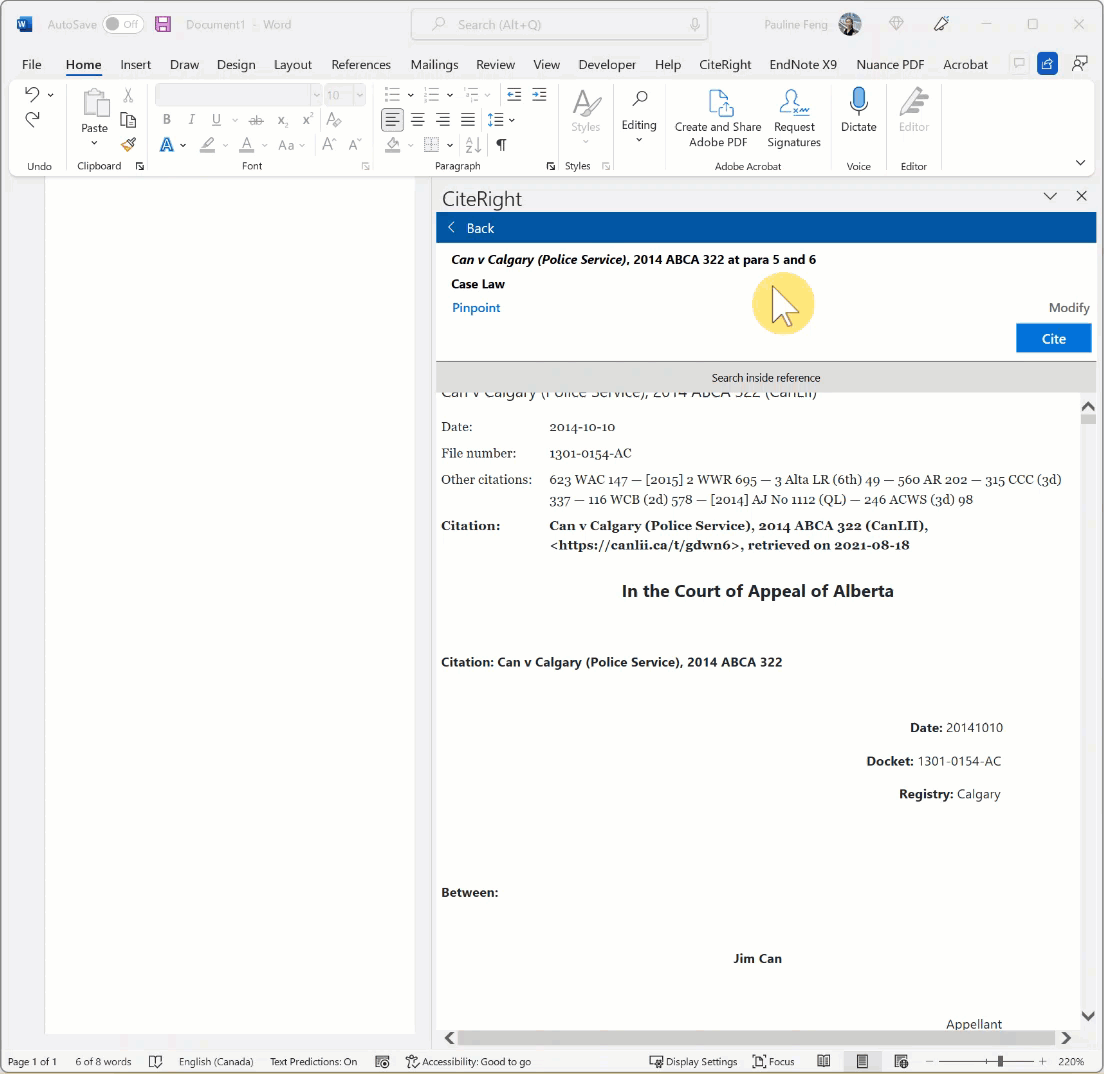Viewport: 1104px width, 1074px height.
Task: Click in the Search (Alt+Q) box
Action: point(560,25)
